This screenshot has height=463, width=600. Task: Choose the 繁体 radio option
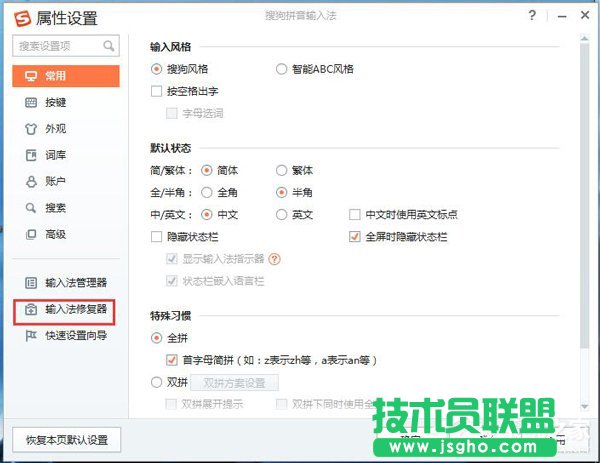point(281,170)
